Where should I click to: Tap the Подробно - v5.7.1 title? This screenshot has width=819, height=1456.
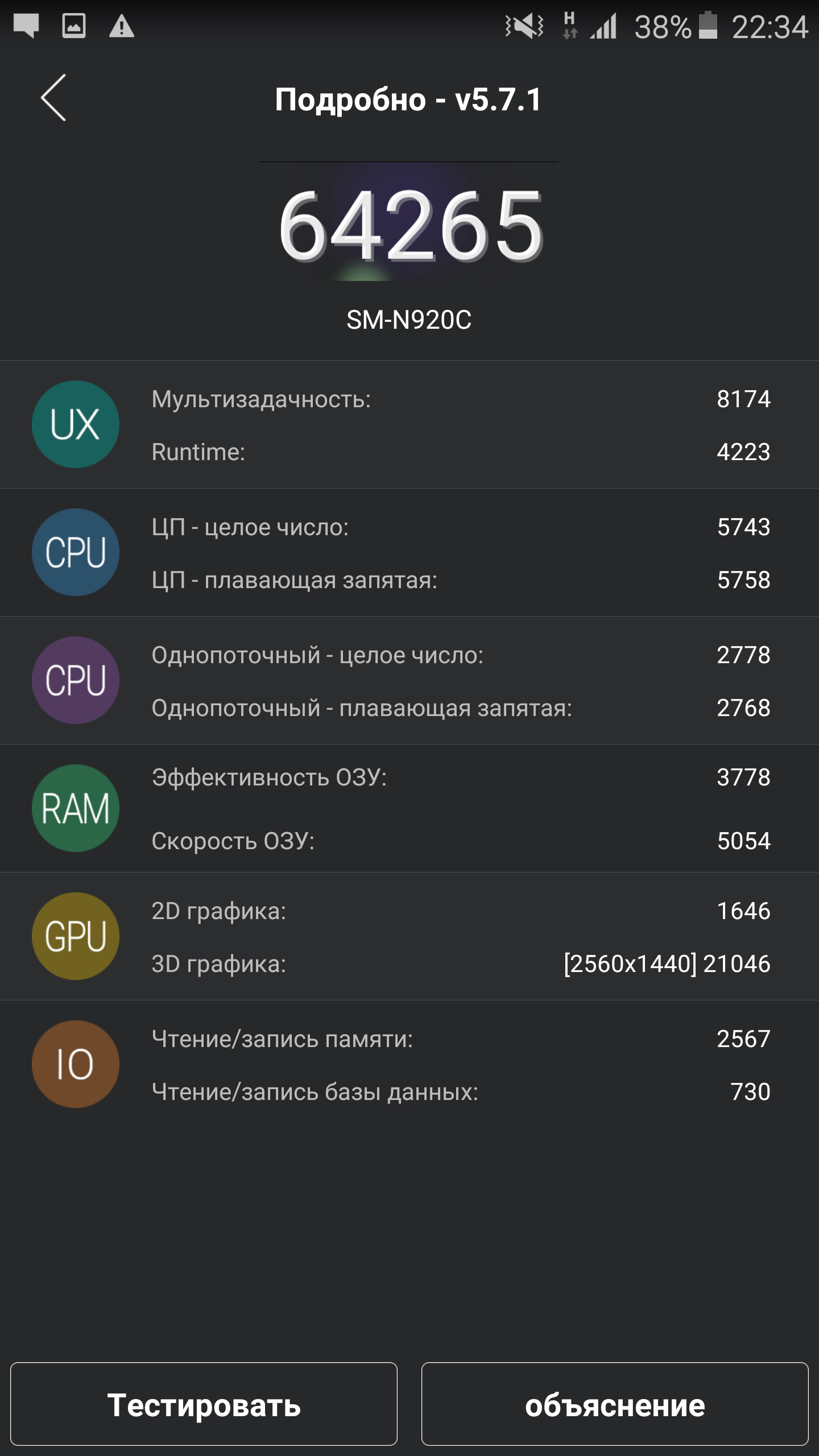pyautogui.click(x=408, y=100)
